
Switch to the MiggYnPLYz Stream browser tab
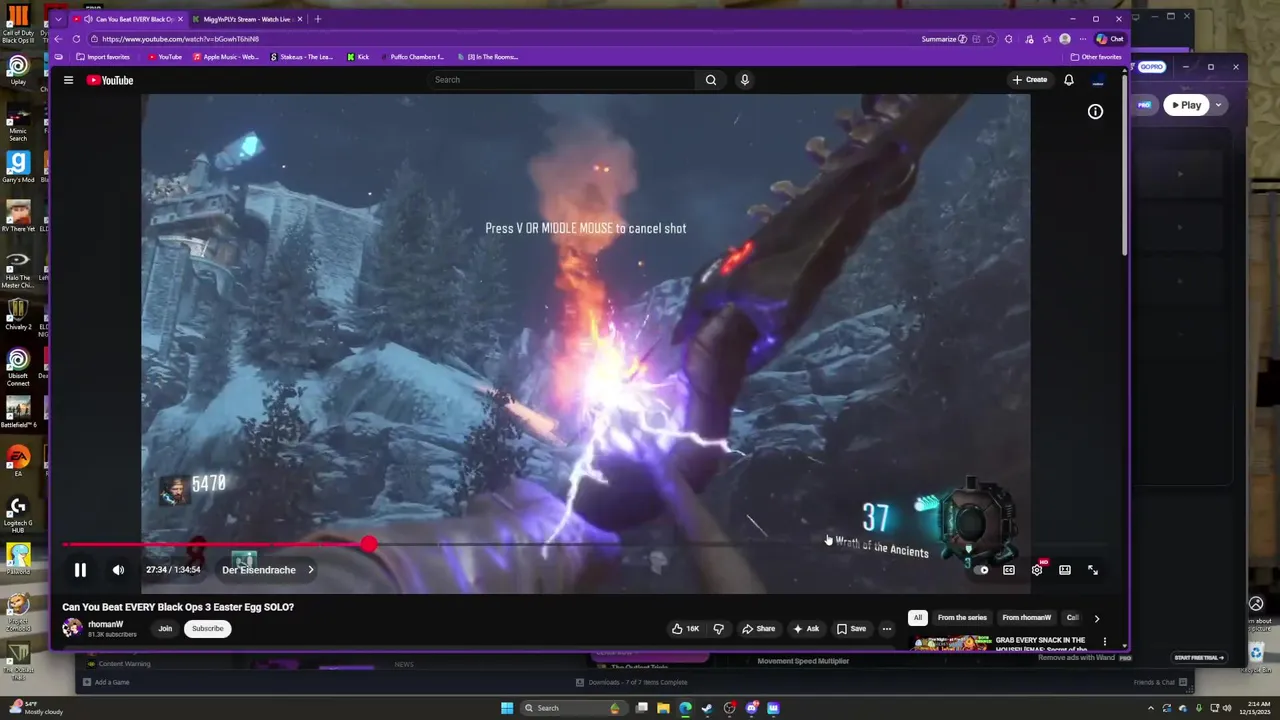246,19
